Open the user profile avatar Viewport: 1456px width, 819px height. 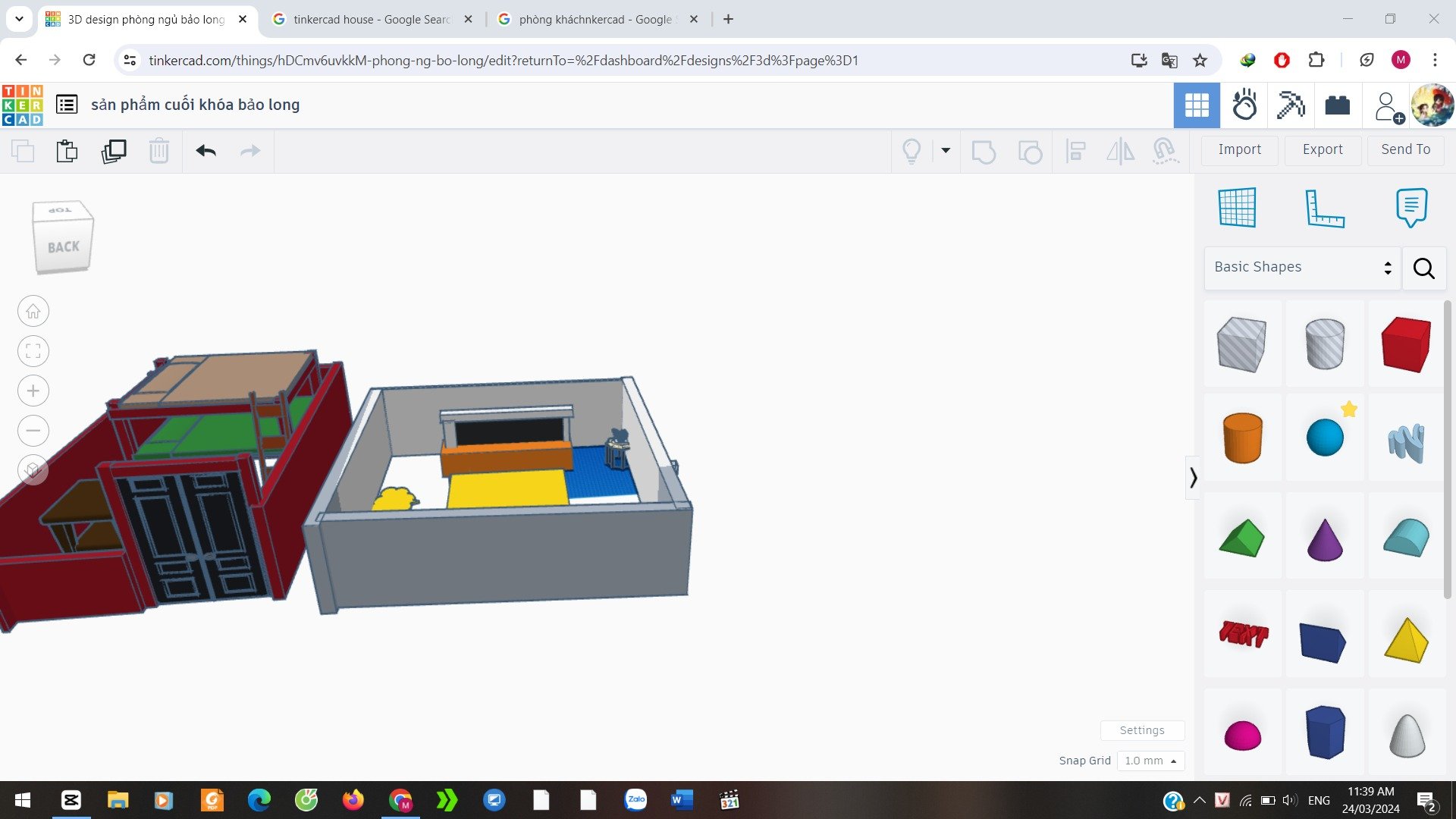pos(1432,105)
